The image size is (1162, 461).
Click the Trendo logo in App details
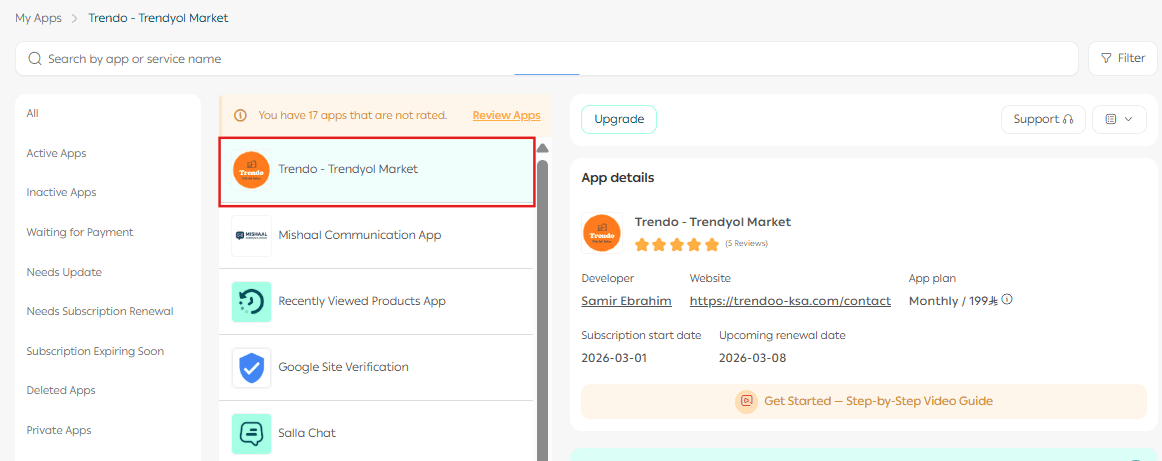602,233
